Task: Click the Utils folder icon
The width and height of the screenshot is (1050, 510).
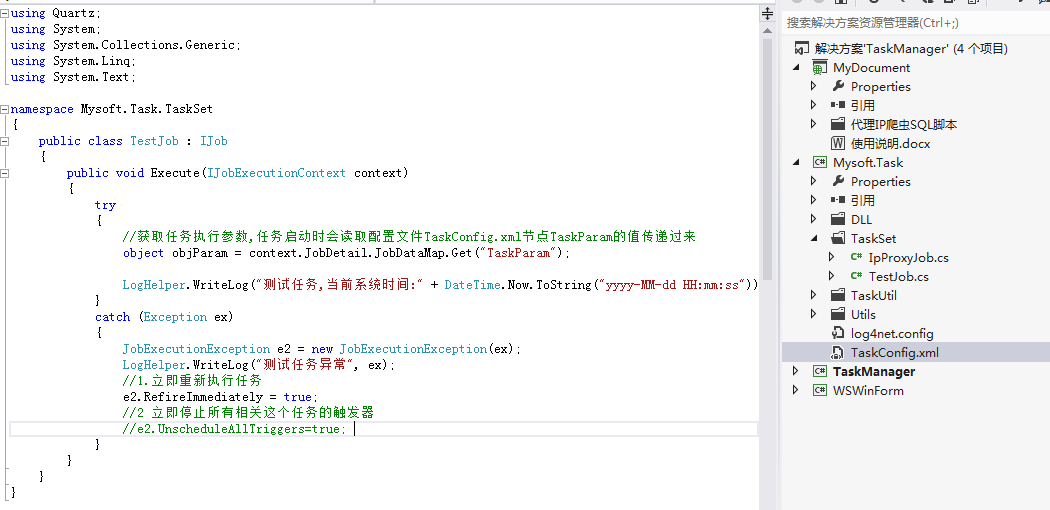Action: tap(838, 315)
